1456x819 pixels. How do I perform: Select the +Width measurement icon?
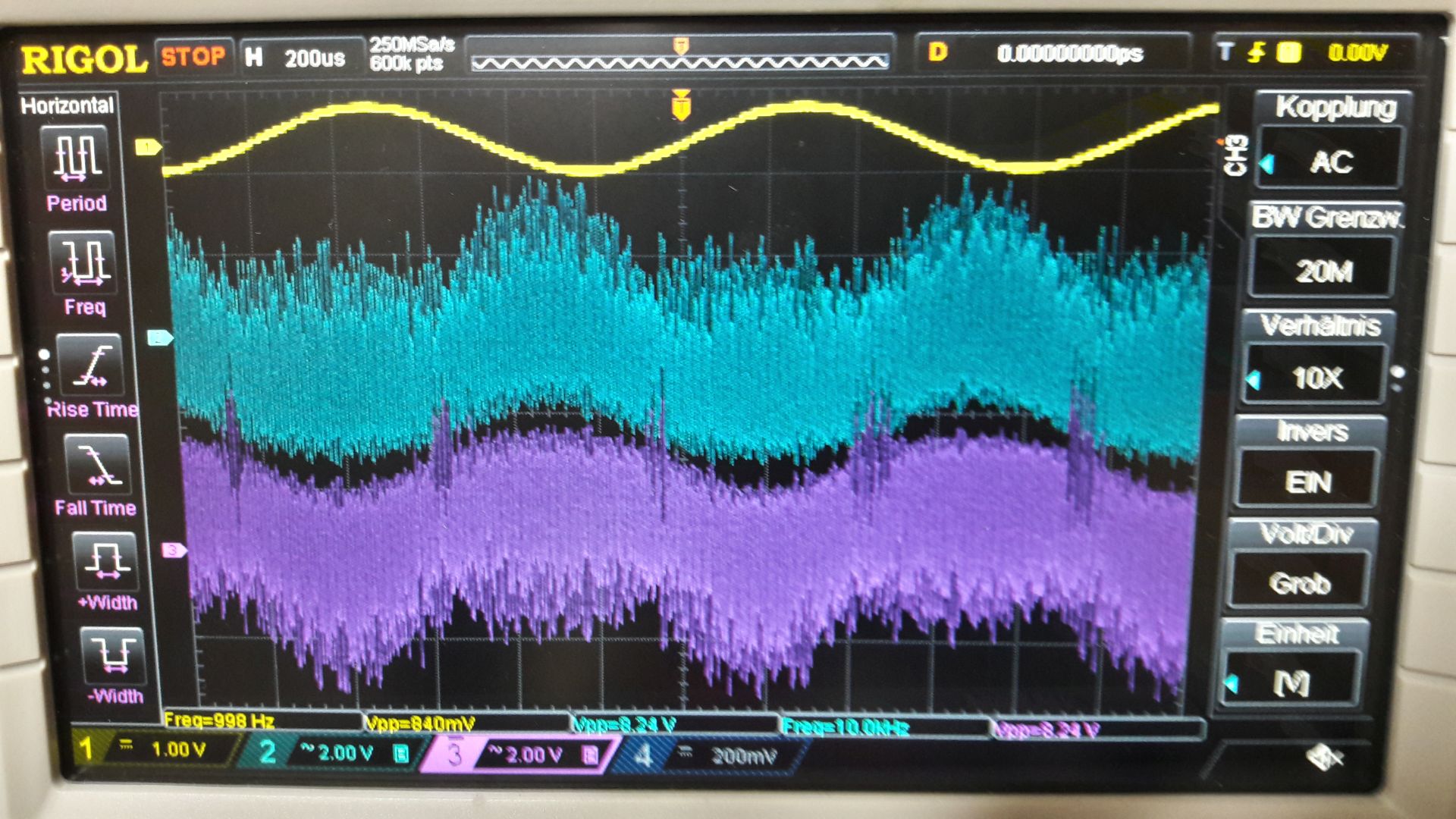click(x=105, y=561)
